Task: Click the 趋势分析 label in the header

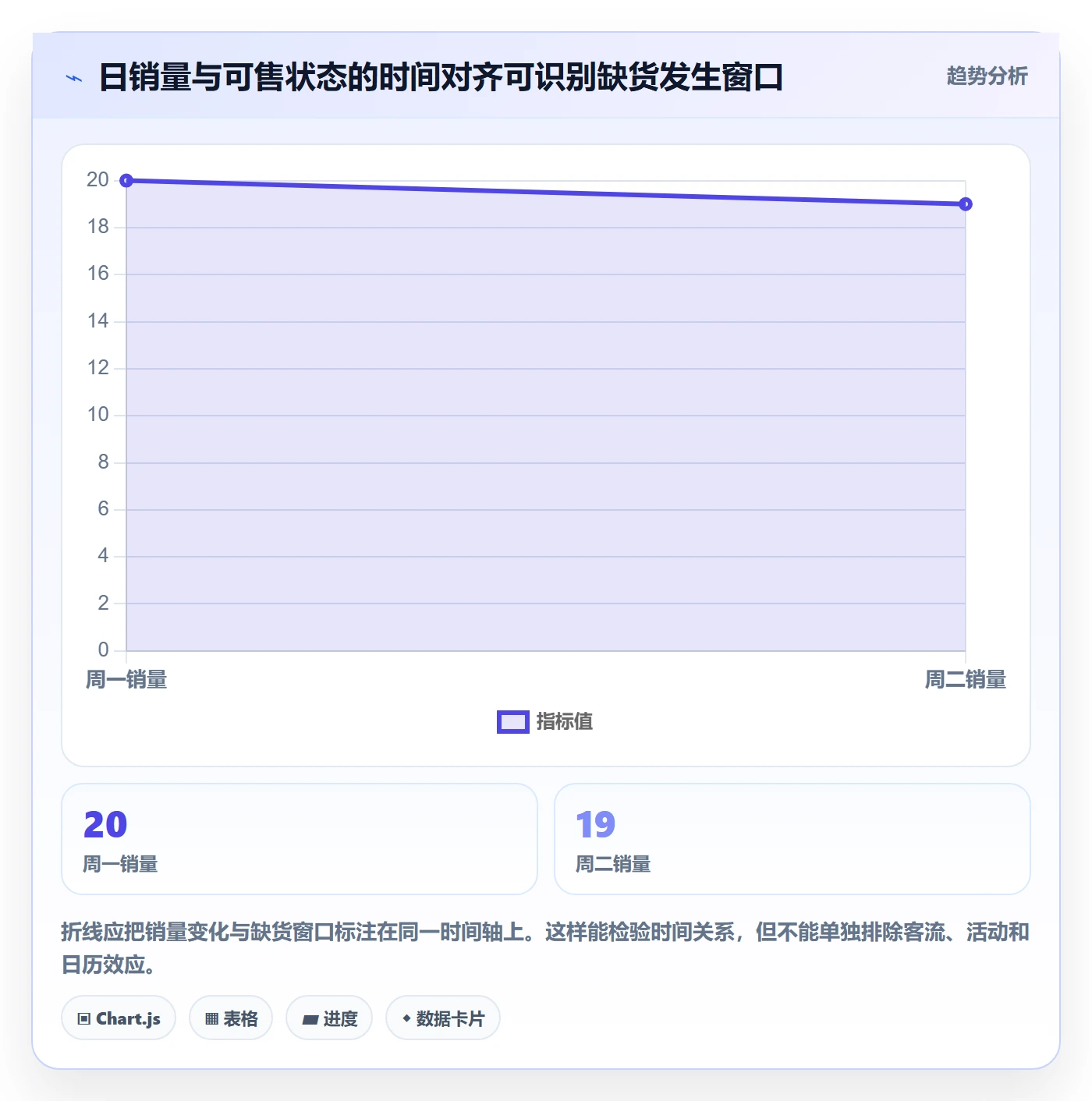Action: pos(987,76)
